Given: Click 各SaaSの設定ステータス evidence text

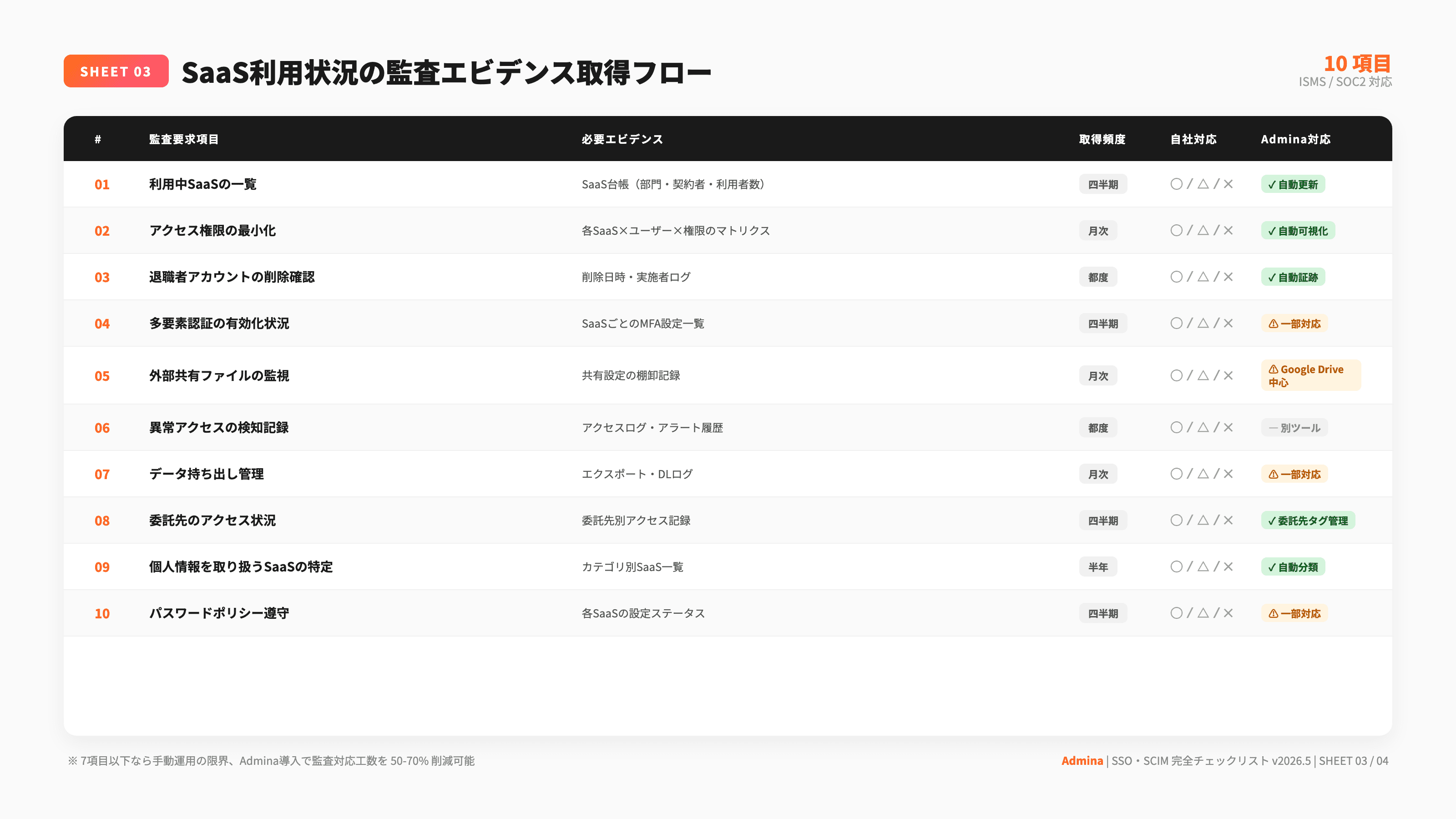Looking at the screenshot, I should tap(643, 613).
